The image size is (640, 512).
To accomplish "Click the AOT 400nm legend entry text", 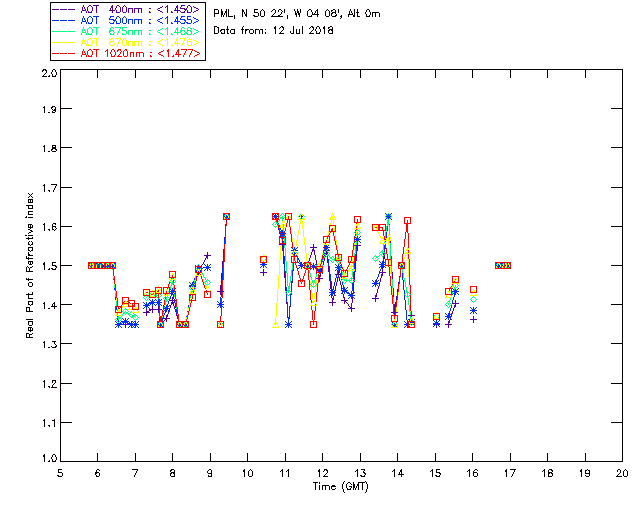I will 140,9.
